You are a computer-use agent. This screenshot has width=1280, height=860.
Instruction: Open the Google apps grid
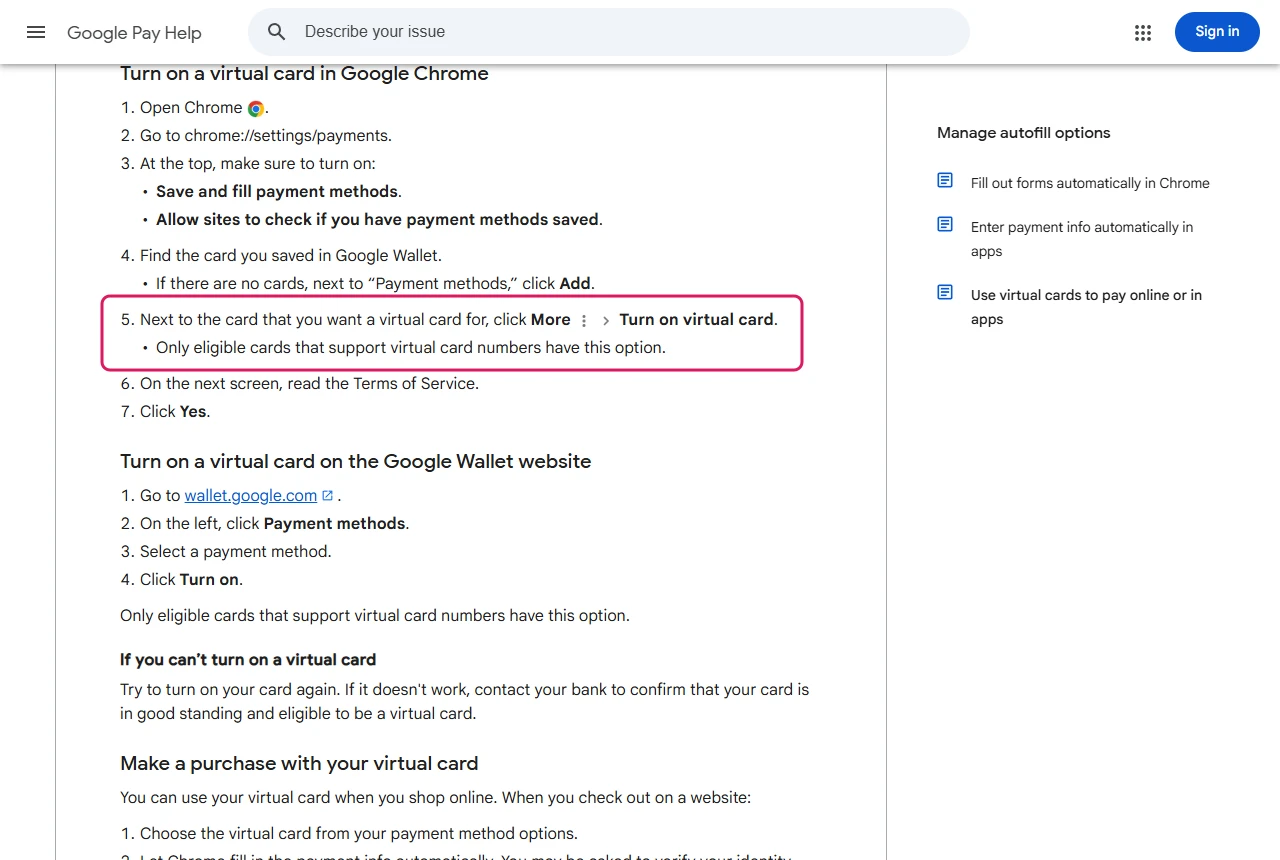click(x=1143, y=33)
